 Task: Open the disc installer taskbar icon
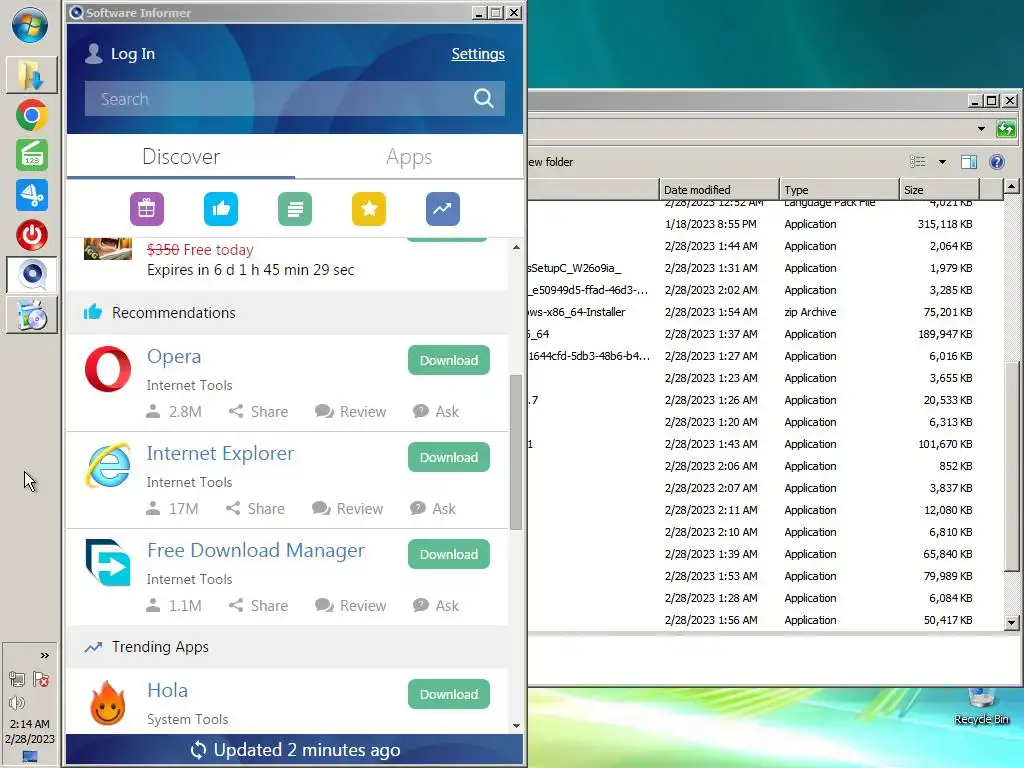click(x=31, y=315)
